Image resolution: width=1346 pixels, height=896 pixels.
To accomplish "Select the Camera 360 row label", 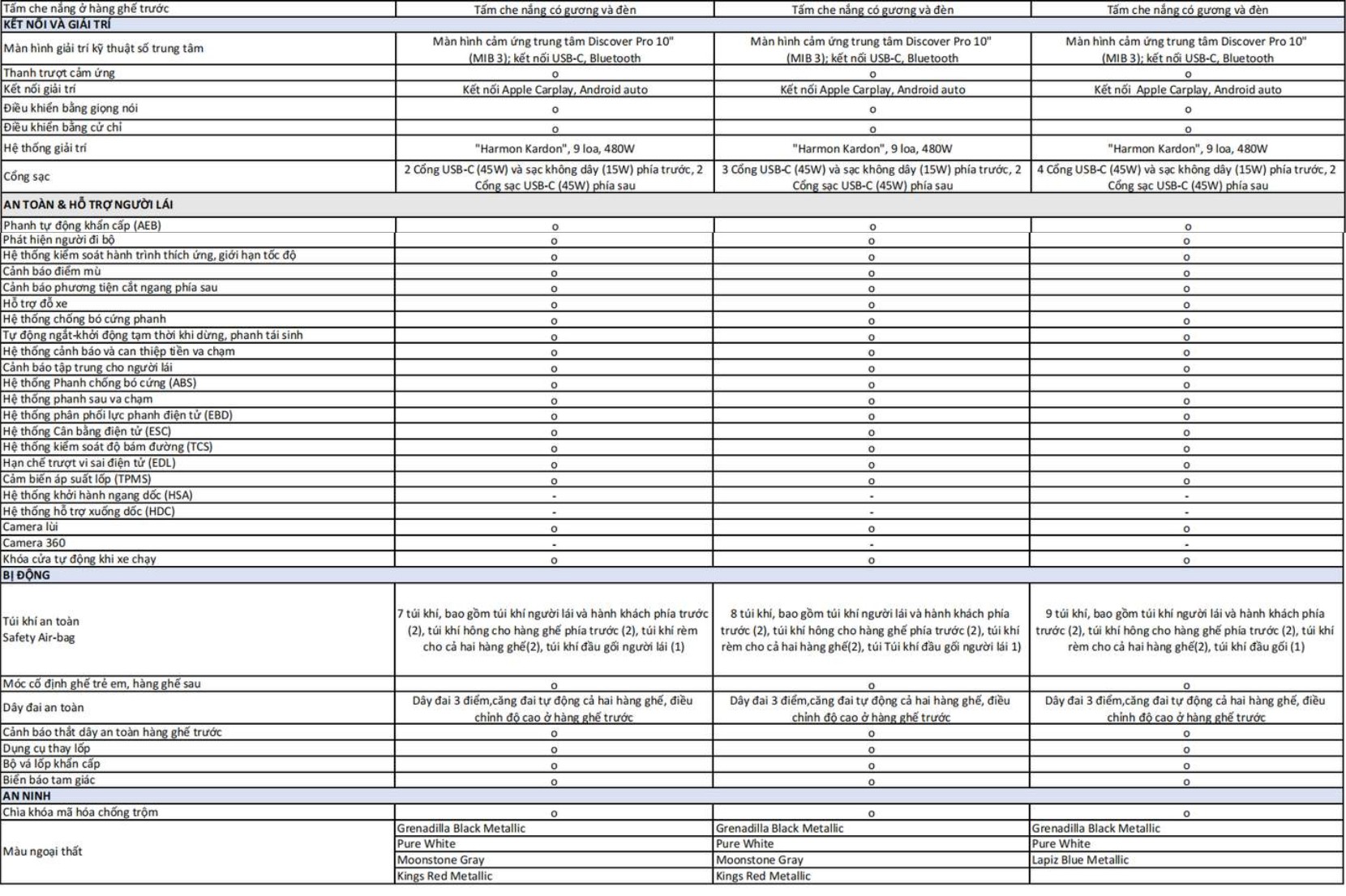I will (x=34, y=542).
